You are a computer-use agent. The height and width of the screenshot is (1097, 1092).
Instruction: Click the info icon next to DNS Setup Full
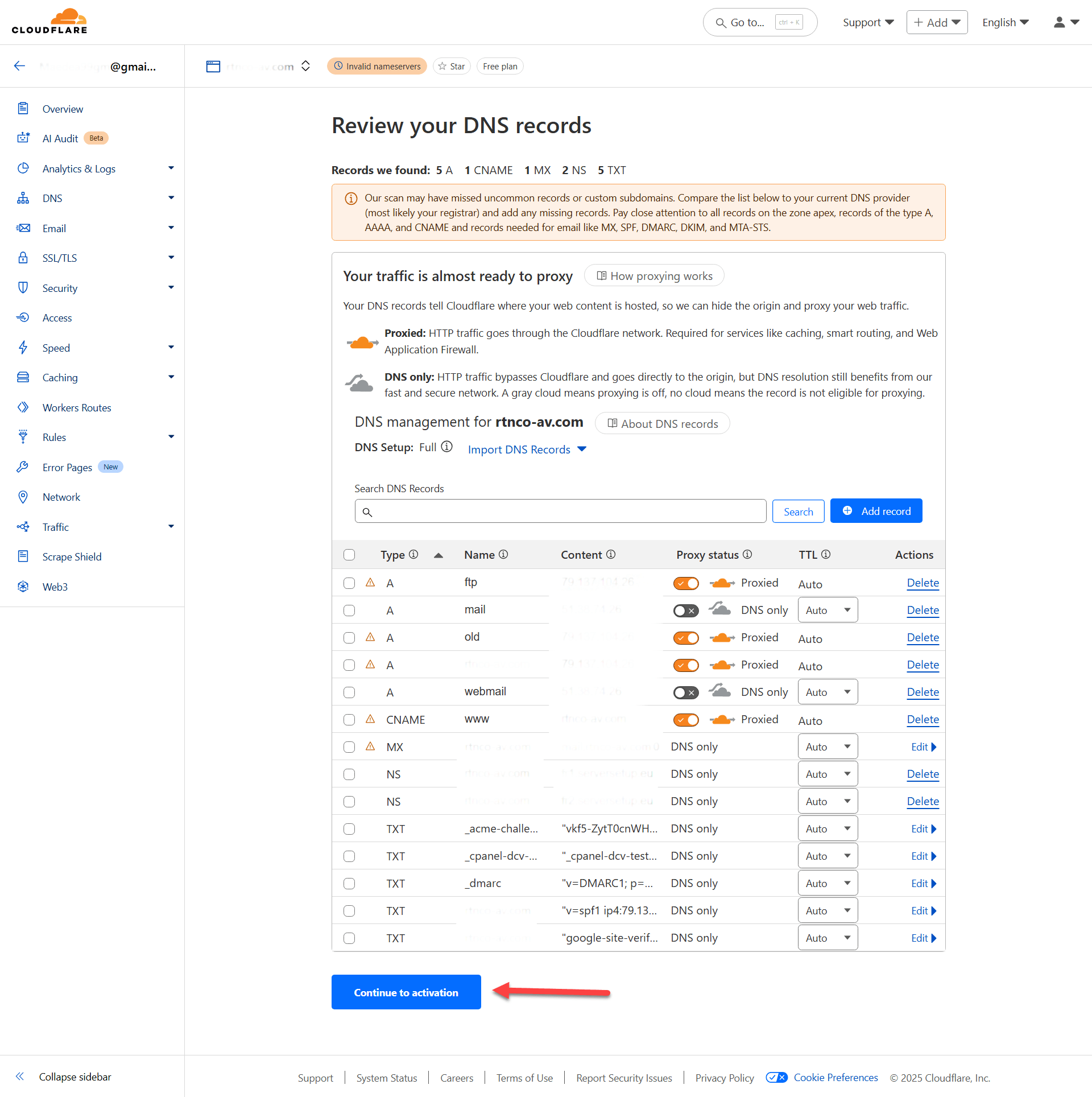(x=447, y=447)
